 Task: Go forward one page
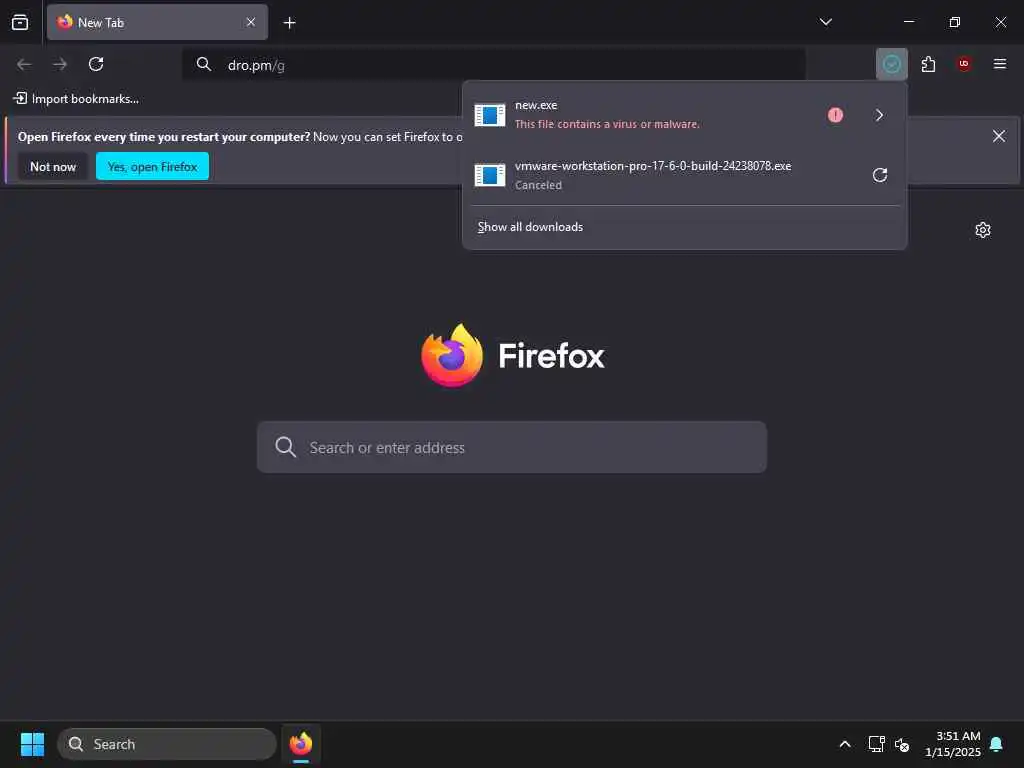(60, 64)
